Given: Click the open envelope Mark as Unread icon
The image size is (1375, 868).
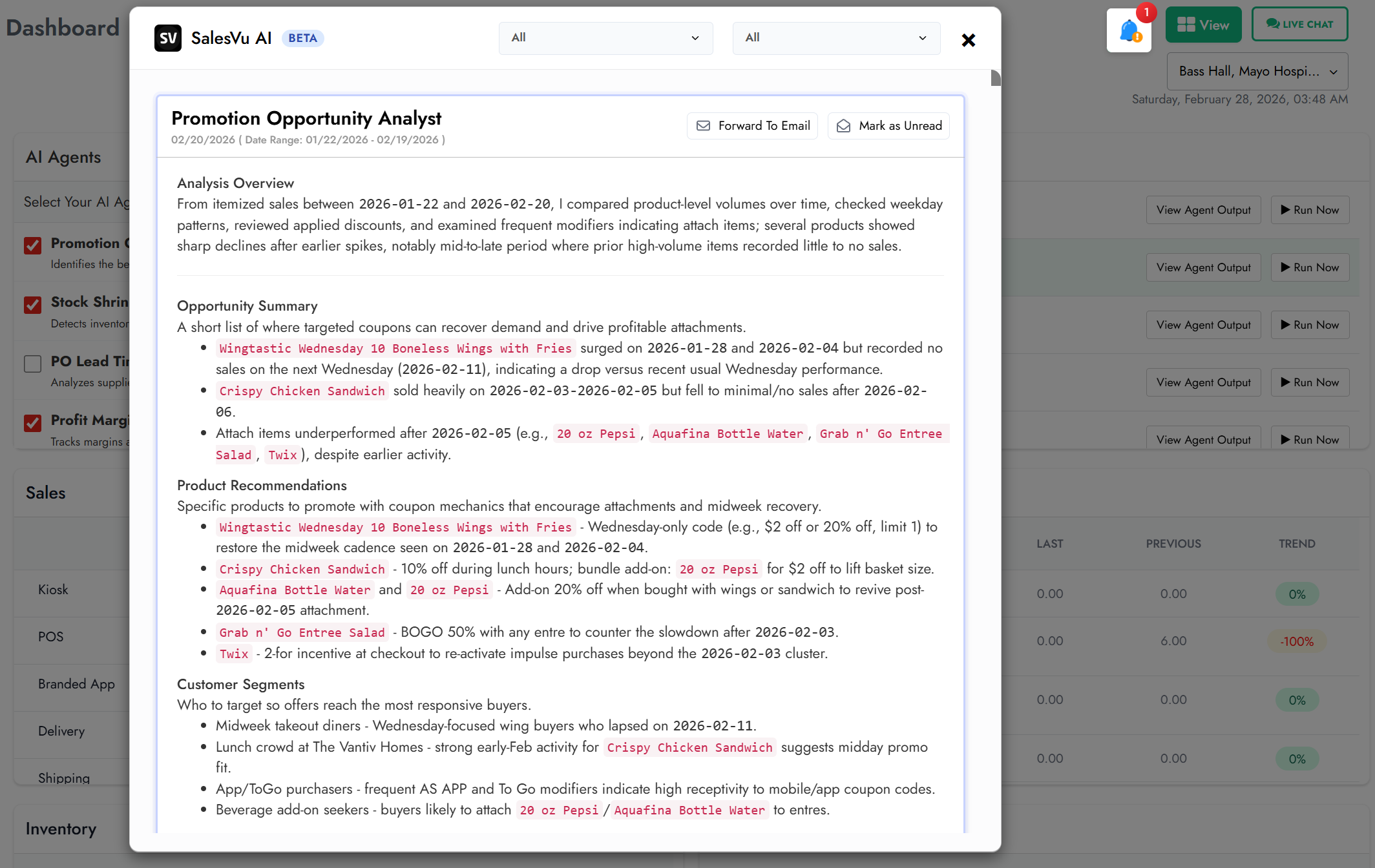Looking at the screenshot, I should pos(843,126).
